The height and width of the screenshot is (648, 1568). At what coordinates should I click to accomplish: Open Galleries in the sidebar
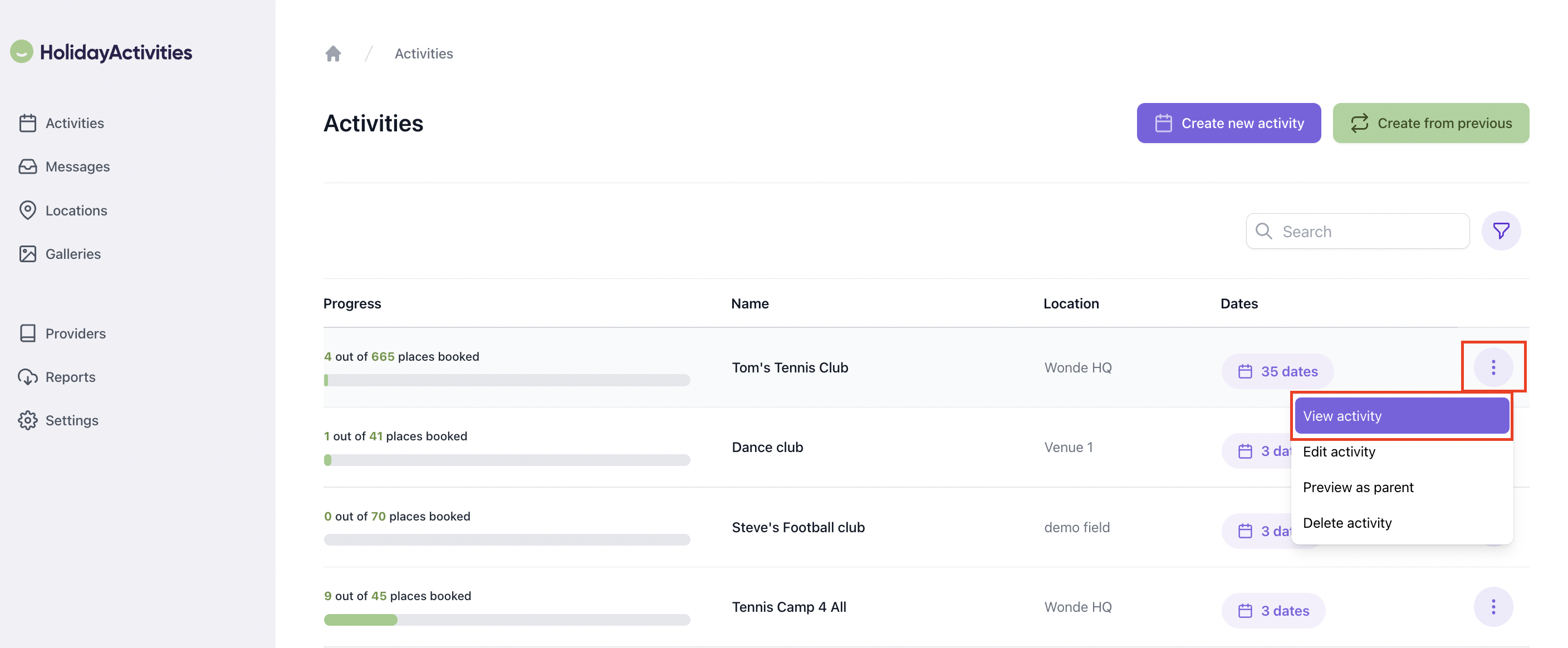pos(73,254)
